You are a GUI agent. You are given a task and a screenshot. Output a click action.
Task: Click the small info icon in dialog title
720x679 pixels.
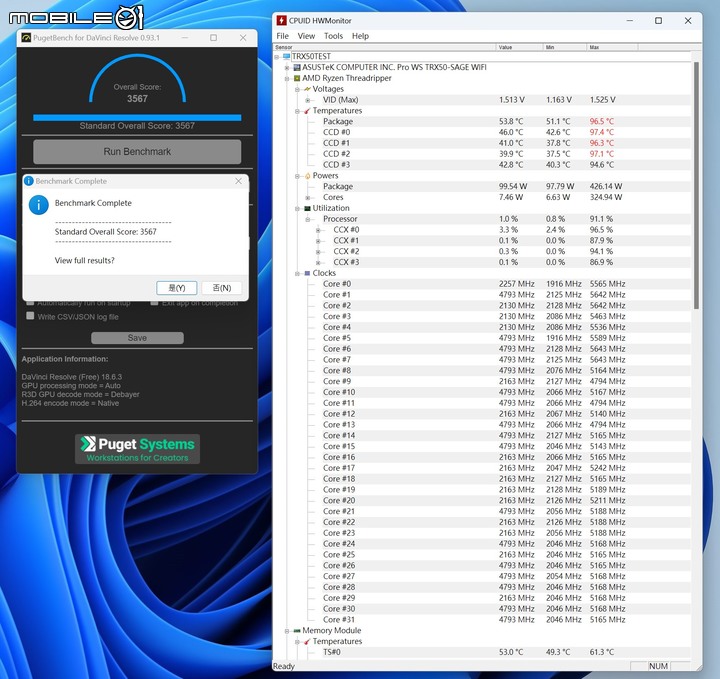tap(28, 181)
